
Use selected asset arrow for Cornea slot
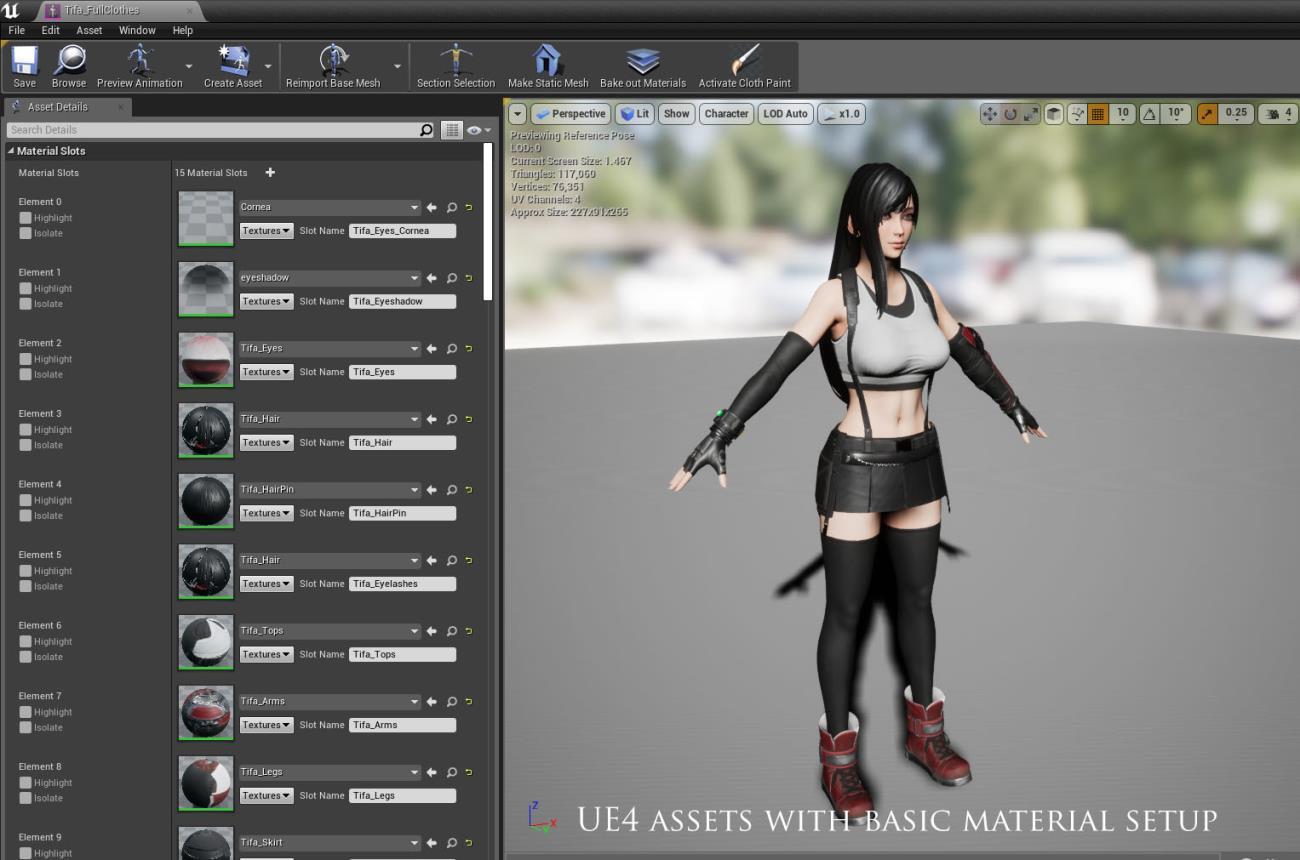click(x=432, y=208)
